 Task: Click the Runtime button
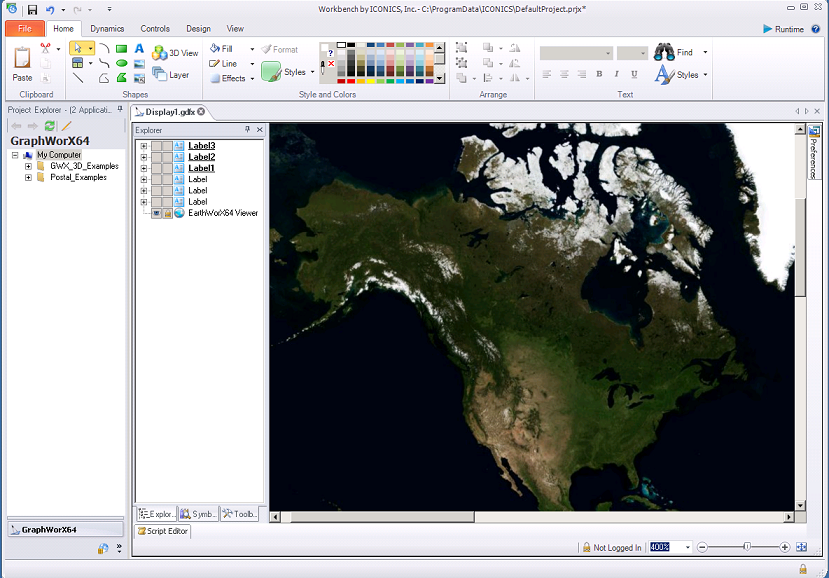pos(785,28)
